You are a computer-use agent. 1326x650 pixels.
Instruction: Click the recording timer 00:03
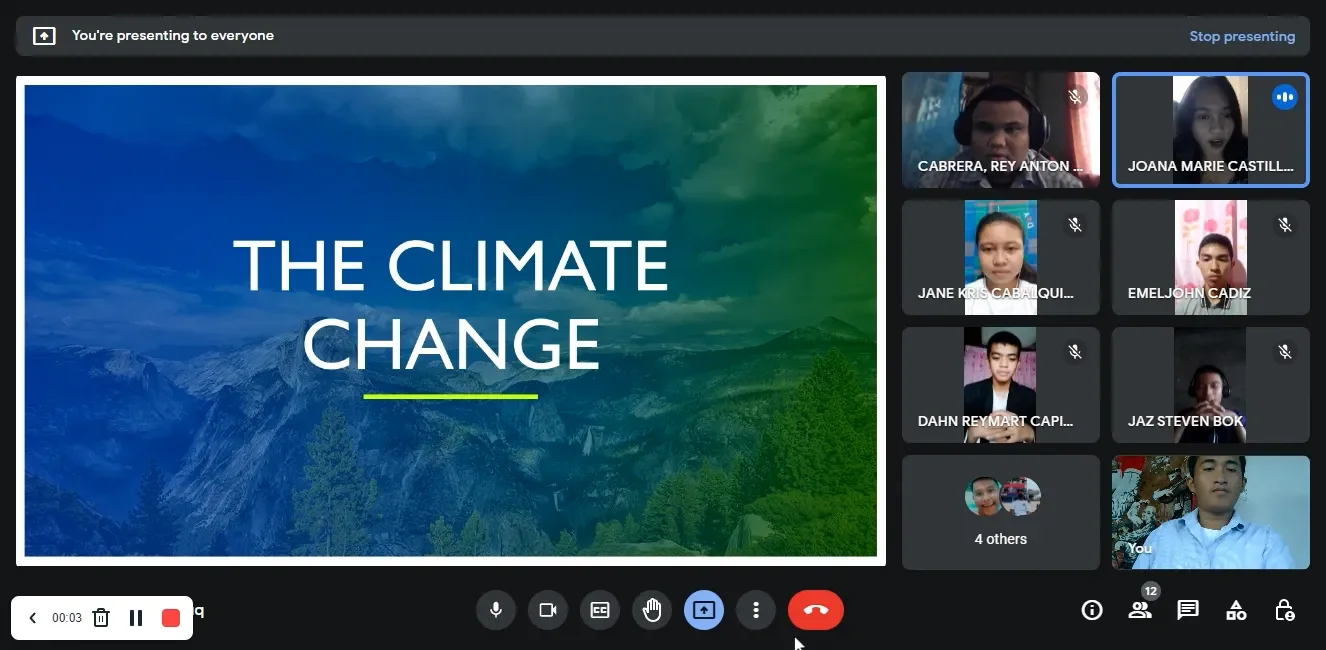click(67, 618)
